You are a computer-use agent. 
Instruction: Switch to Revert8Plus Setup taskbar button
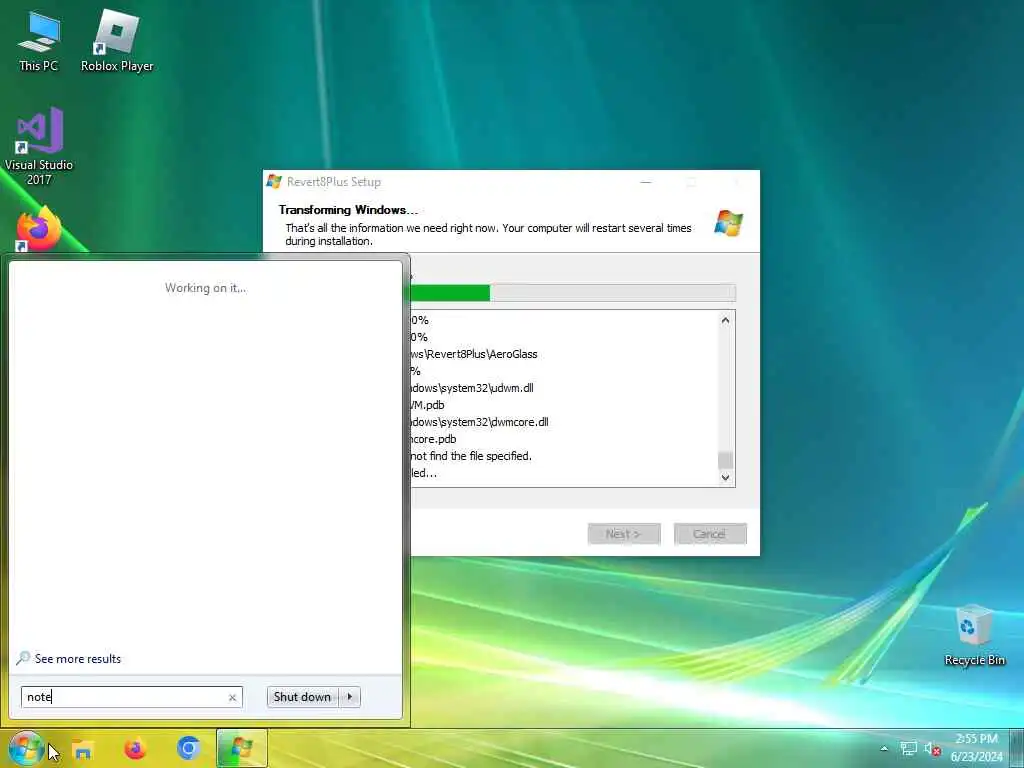[242, 748]
